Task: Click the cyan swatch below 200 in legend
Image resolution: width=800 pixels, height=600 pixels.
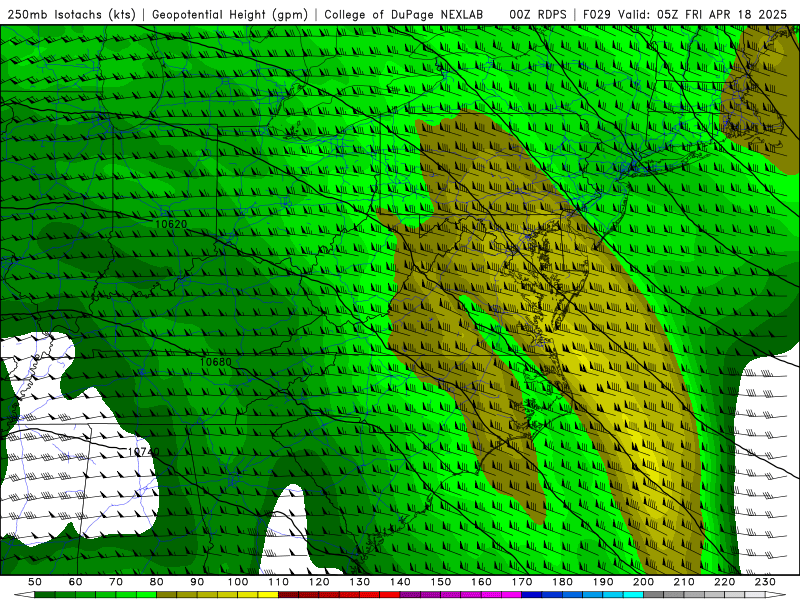Action: coord(634,595)
